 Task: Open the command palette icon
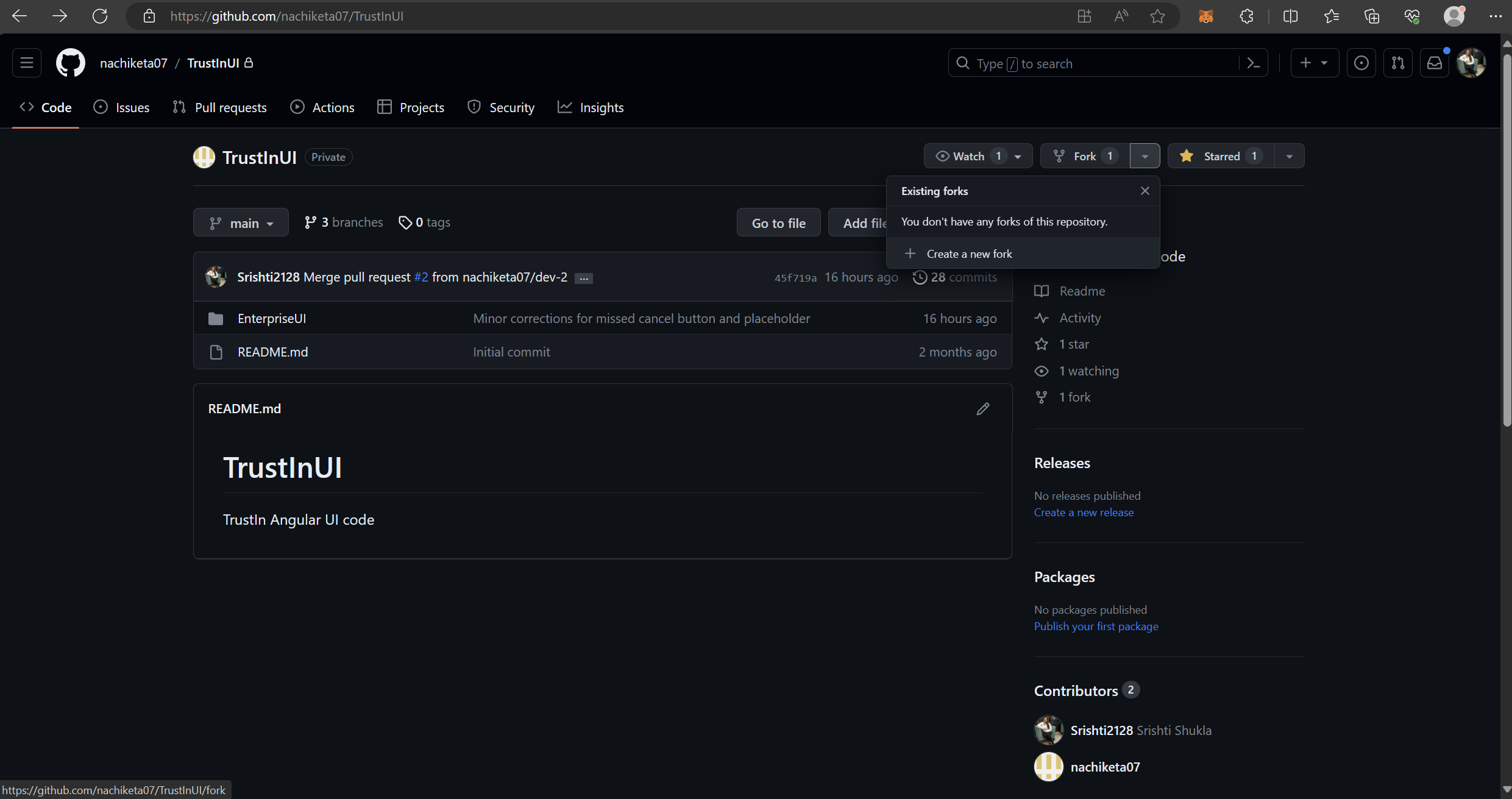pos(1254,63)
